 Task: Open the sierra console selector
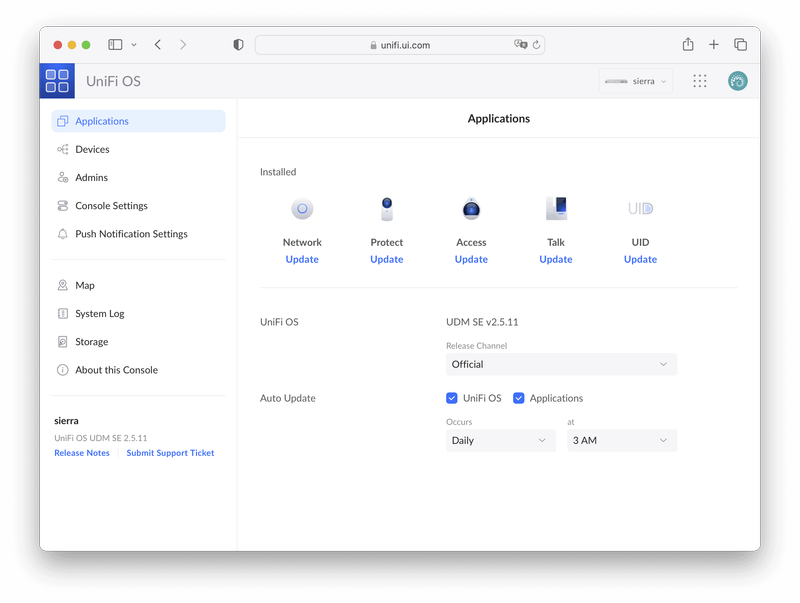(636, 81)
